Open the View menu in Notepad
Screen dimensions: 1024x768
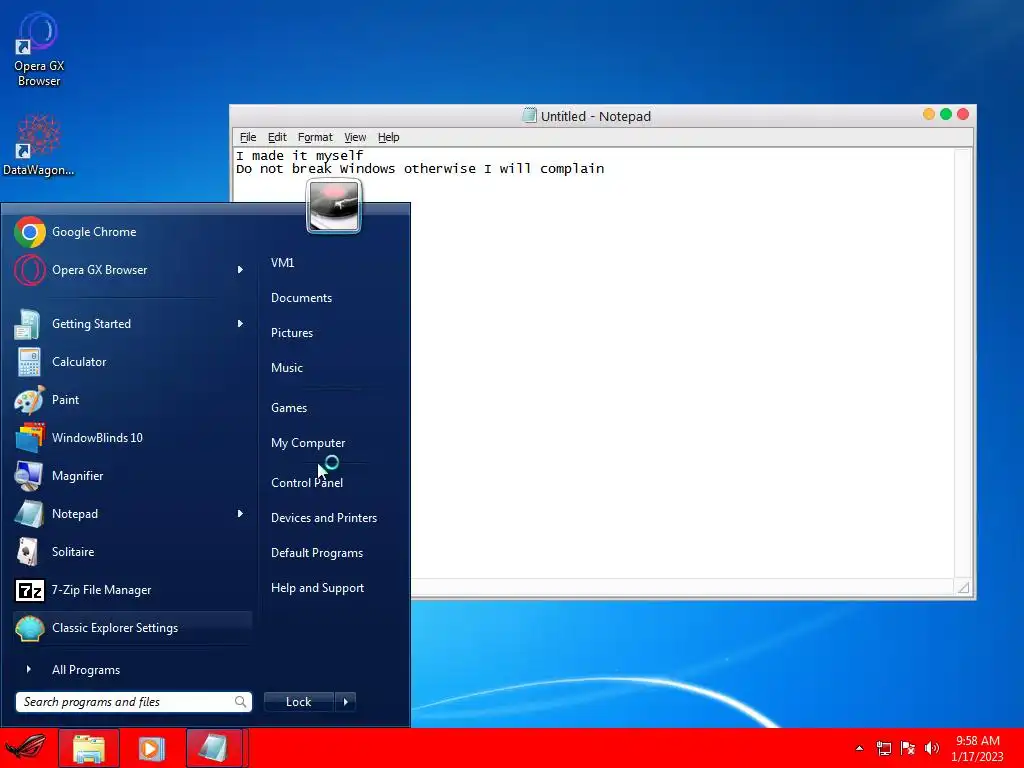tap(355, 137)
